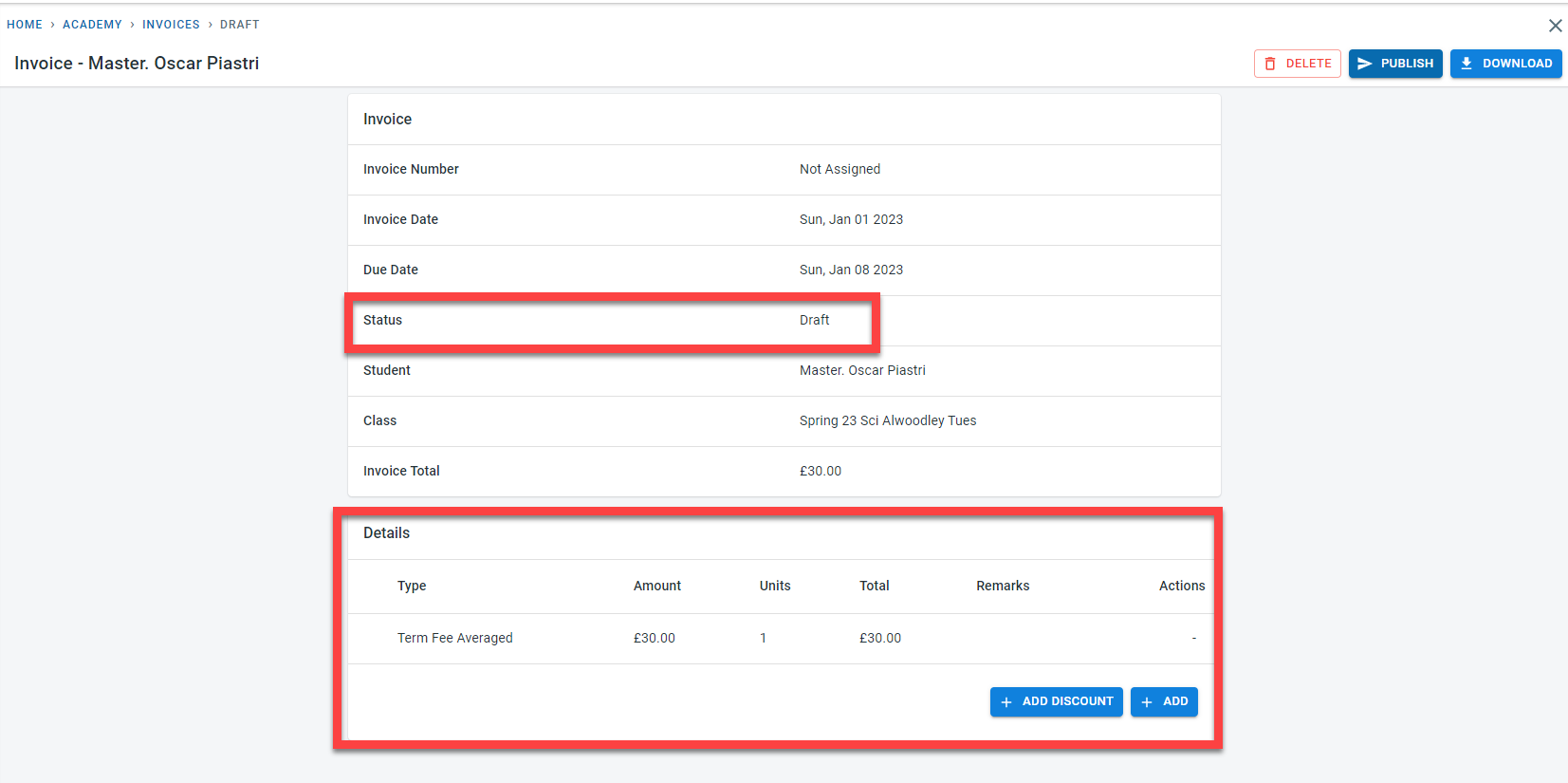The image size is (1568, 783).
Task: Click the trash icon on the Delete button
Action: coord(1270,64)
